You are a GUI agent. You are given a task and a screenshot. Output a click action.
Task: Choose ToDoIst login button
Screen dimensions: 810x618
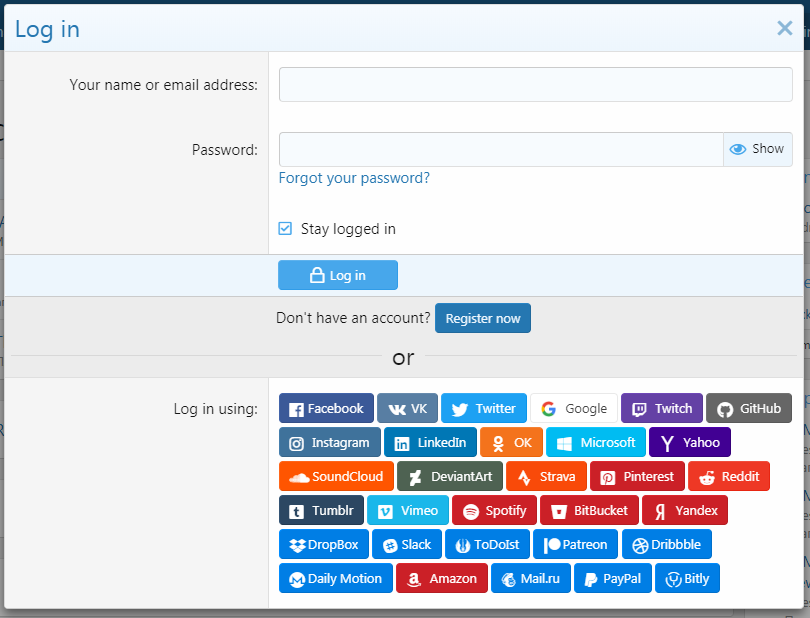click(x=488, y=545)
